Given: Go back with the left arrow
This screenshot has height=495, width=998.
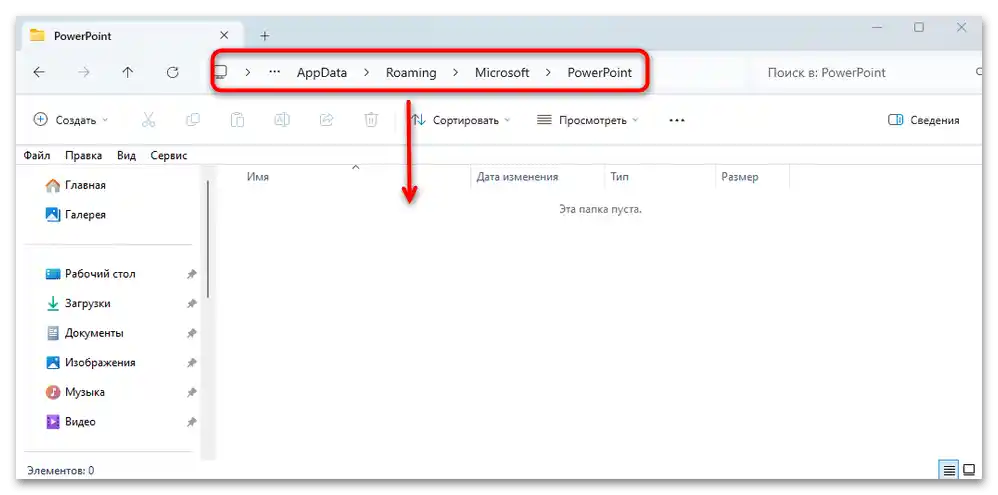Looking at the screenshot, I should click(39, 73).
